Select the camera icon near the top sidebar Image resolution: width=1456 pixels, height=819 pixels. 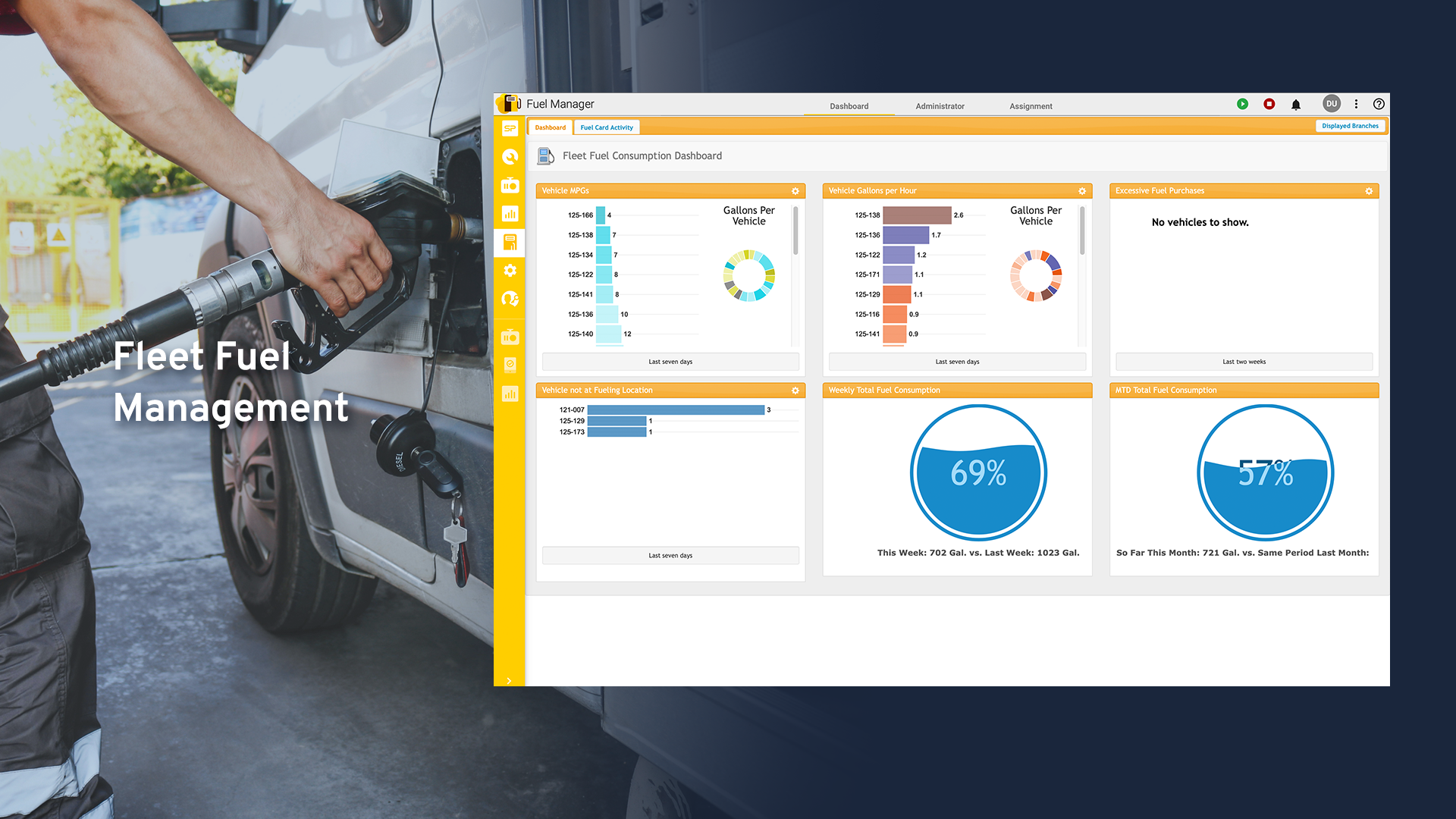510,184
